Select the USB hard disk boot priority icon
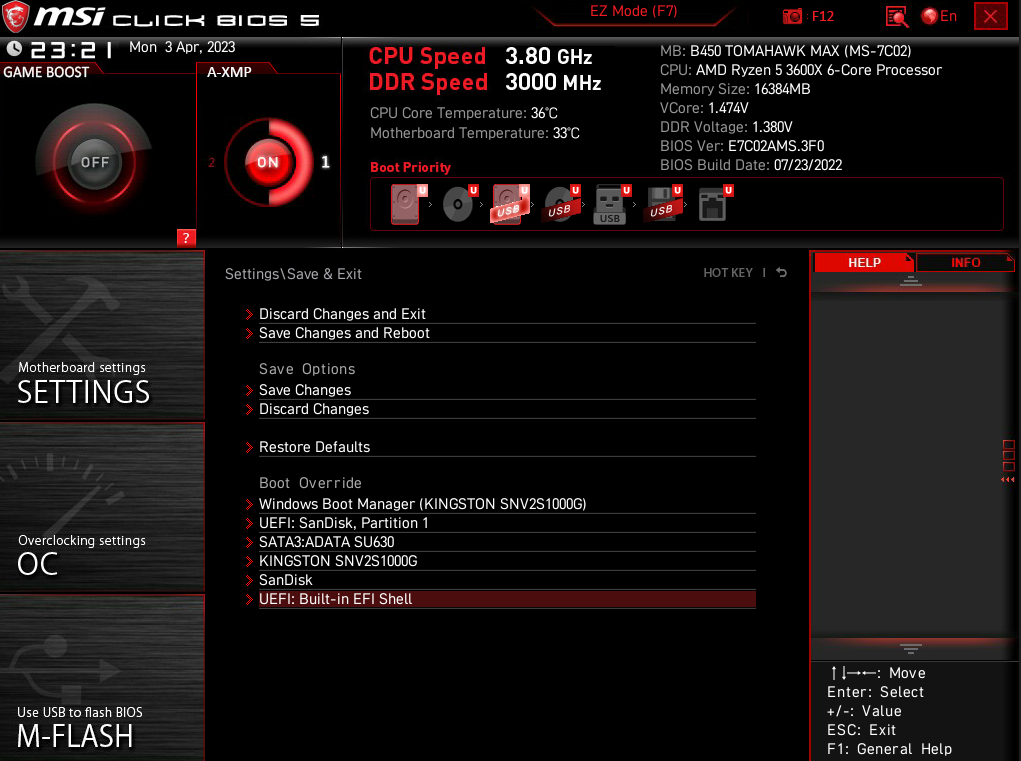1021x761 pixels. tap(510, 204)
